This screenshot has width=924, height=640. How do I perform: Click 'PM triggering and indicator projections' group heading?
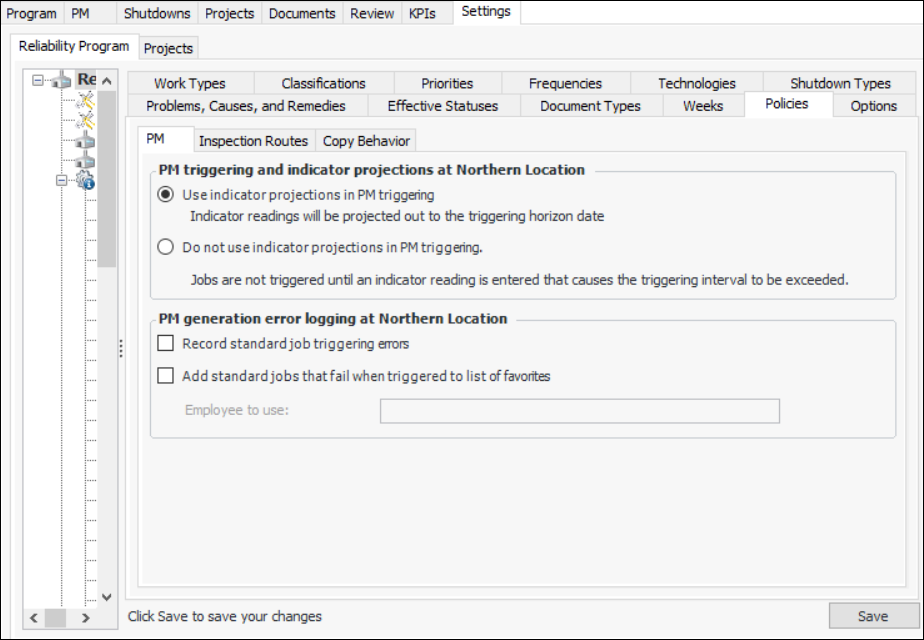372,170
